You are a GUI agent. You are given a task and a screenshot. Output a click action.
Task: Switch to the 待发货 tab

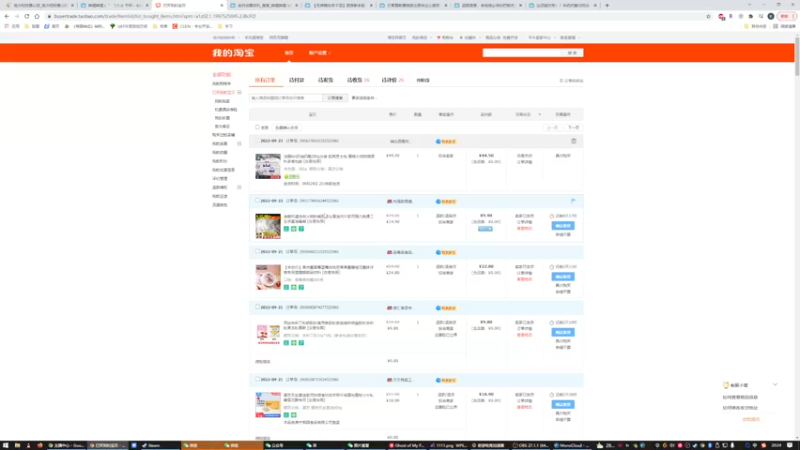point(326,80)
